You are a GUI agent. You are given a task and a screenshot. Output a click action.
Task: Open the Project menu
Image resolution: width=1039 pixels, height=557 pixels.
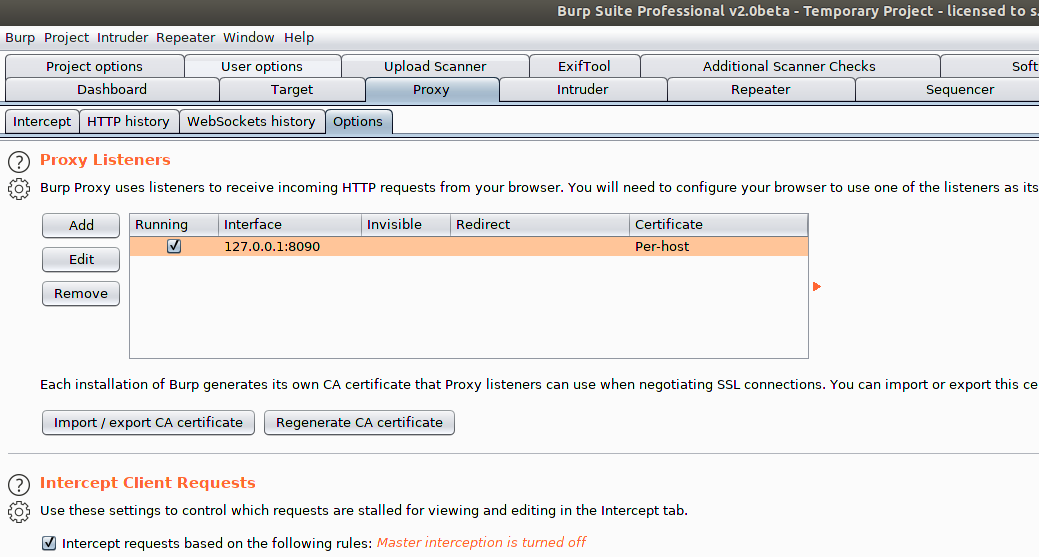coord(66,38)
